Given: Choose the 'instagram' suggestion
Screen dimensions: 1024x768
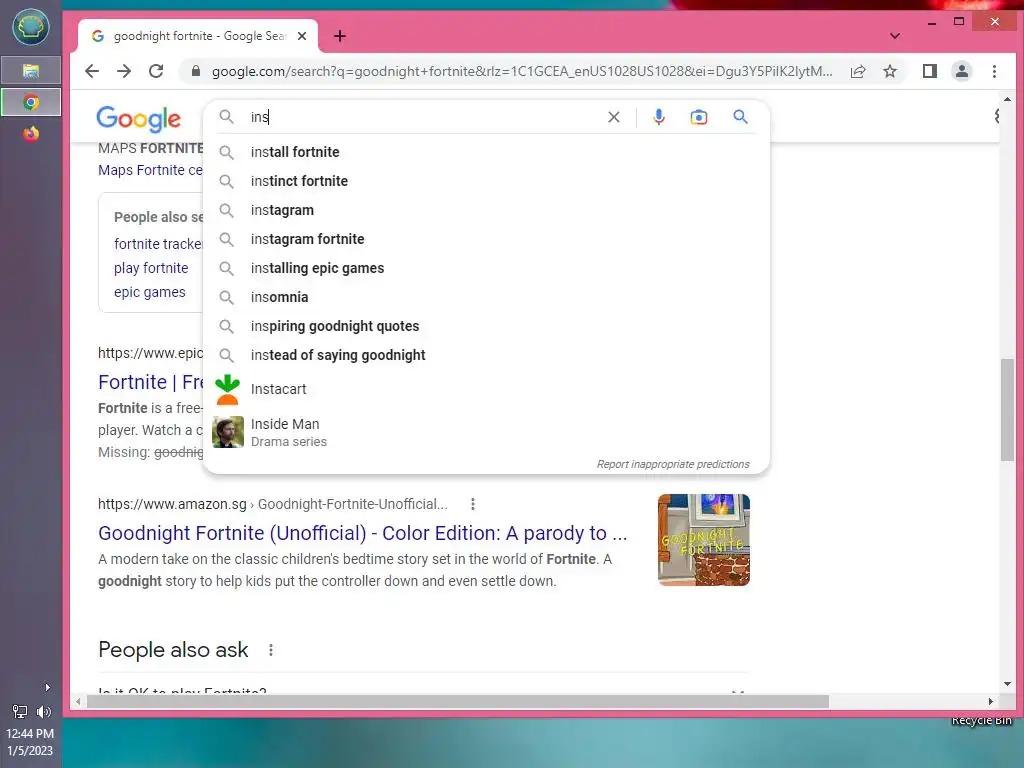Looking at the screenshot, I should click(x=486, y=210).
